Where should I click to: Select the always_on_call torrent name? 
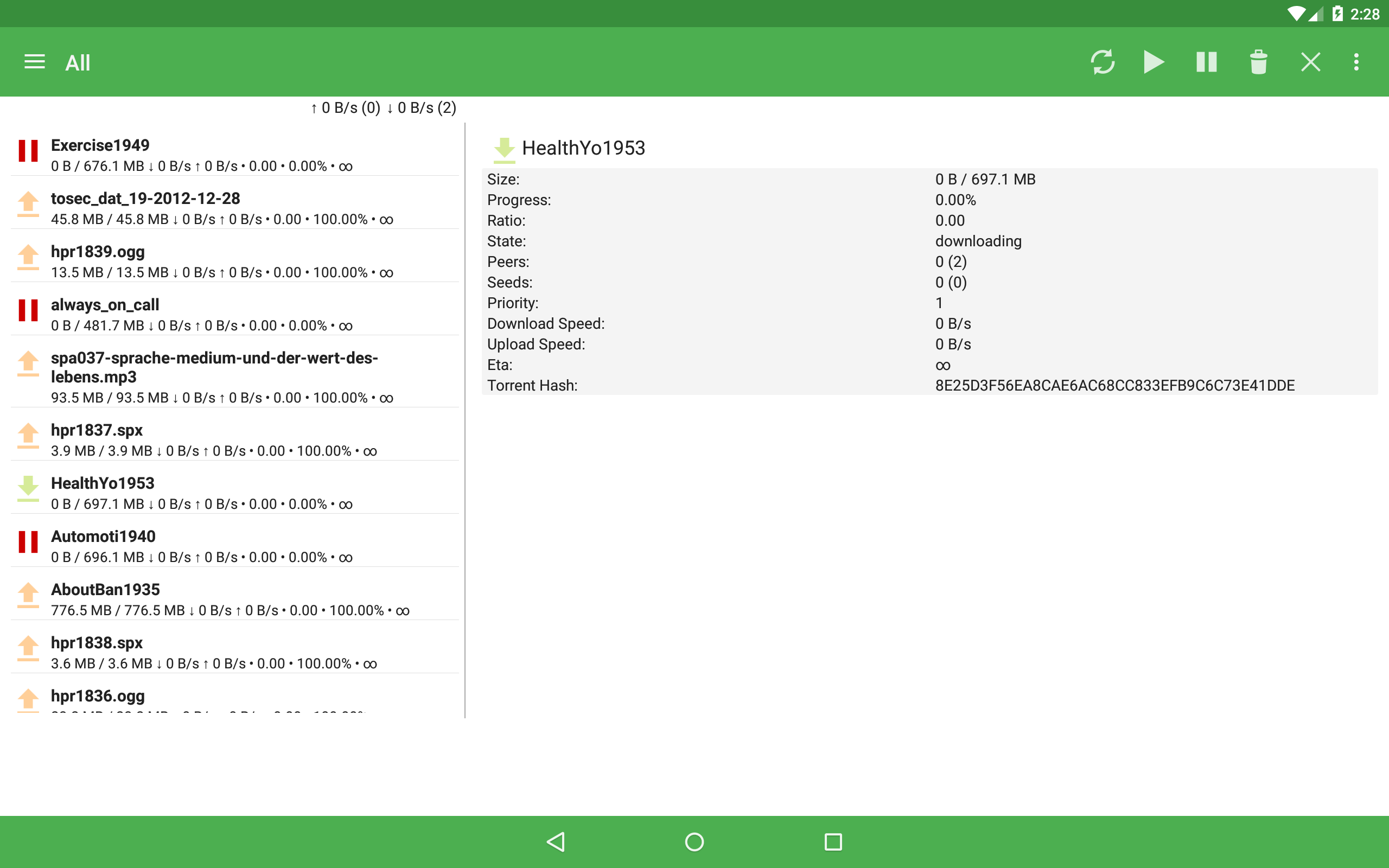coord(105,305)
